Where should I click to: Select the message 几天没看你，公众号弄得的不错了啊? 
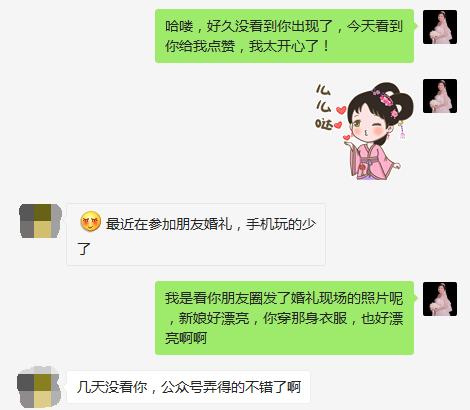189,387
